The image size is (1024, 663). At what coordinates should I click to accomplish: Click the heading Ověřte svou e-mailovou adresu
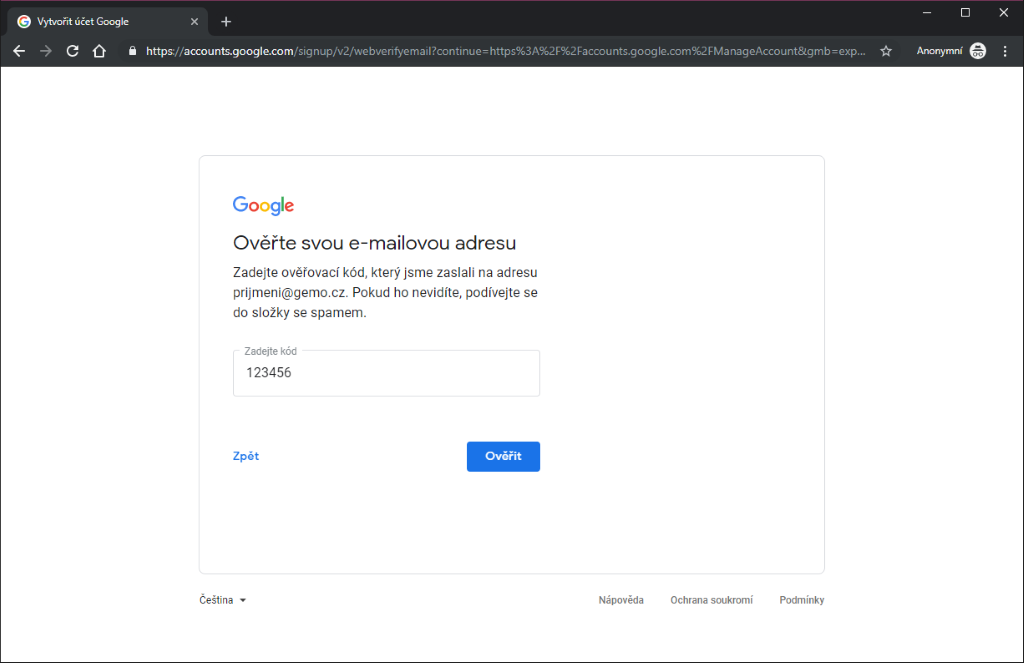(374, 243)
